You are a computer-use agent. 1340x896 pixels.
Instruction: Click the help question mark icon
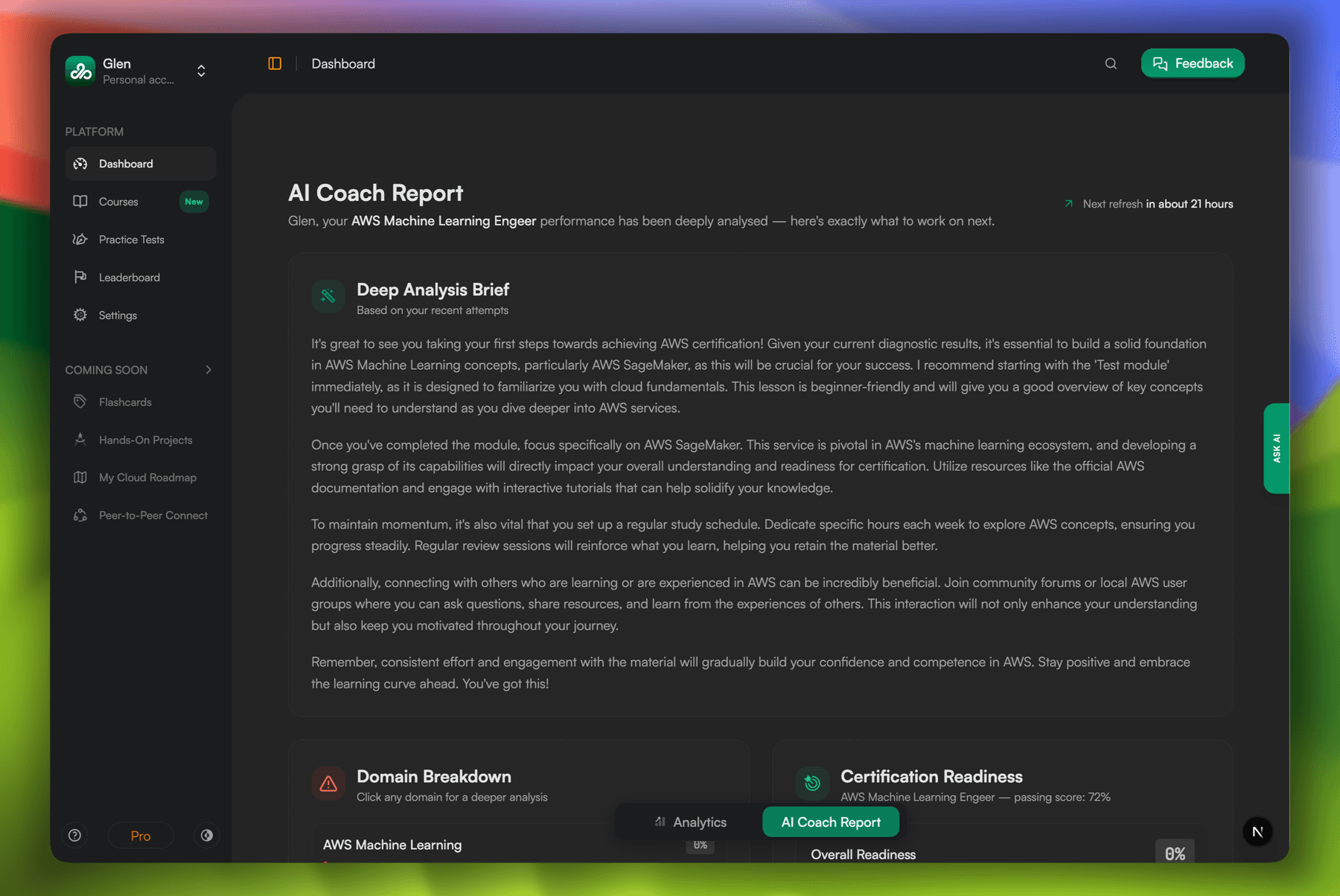point(74,836)
